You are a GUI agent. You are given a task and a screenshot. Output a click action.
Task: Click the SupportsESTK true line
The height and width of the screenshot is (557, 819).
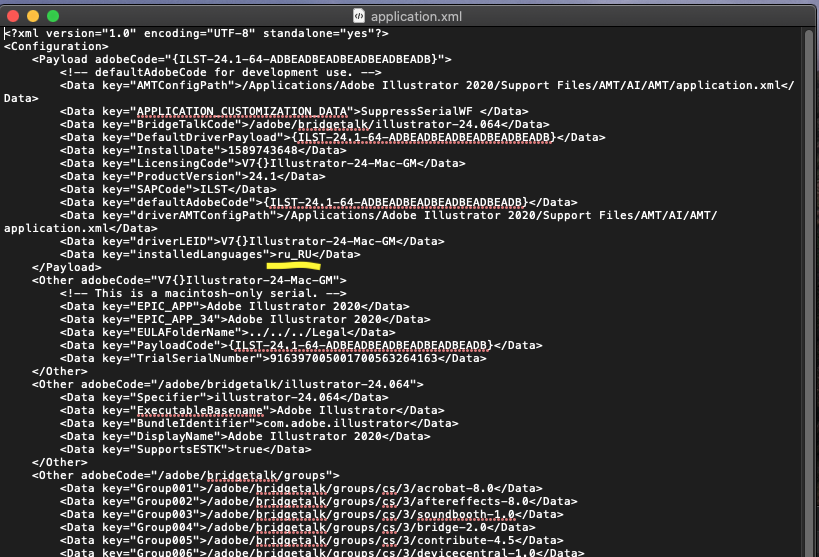(x=185, y=449)
